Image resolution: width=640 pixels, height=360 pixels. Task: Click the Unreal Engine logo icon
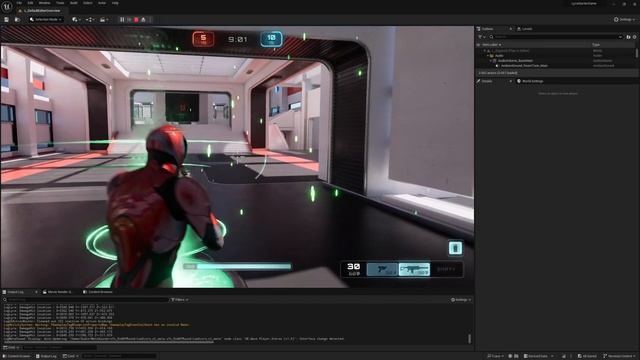pyautogui.click(x=7, y=7)
